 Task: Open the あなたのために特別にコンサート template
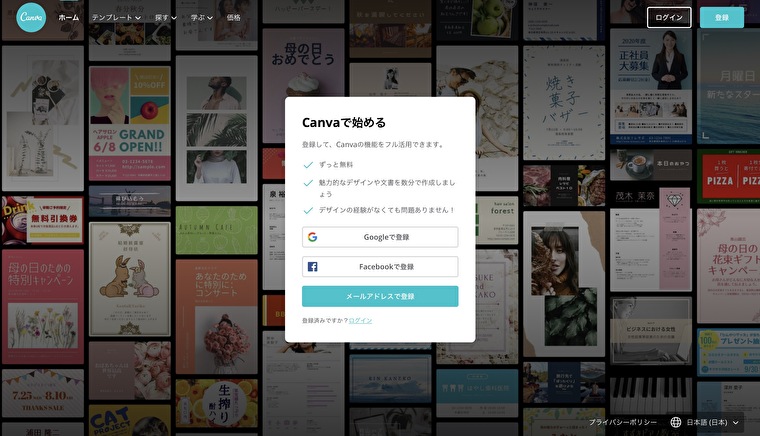coord(217,316)
